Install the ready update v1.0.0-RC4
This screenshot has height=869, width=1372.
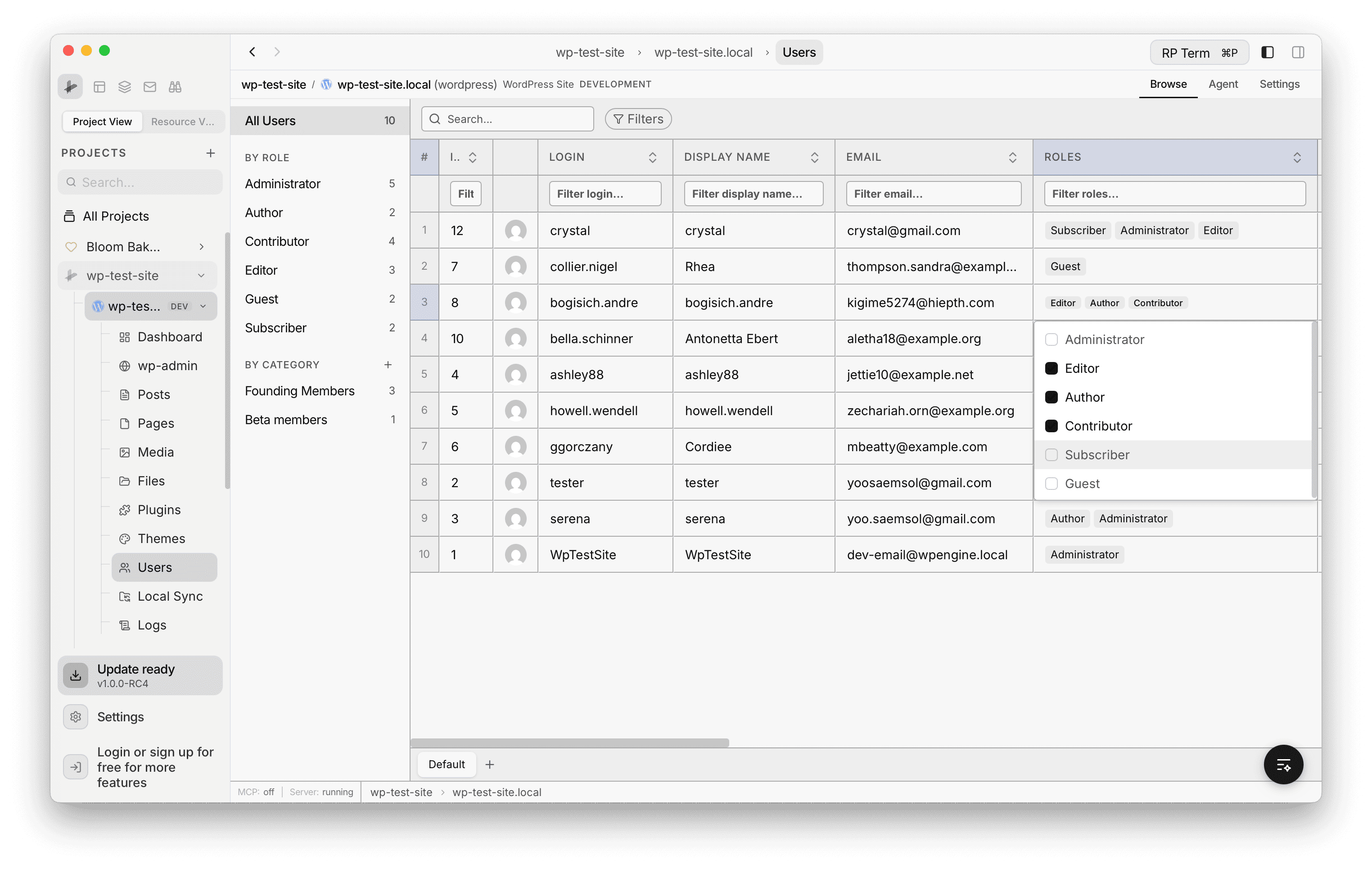(140, 675)
